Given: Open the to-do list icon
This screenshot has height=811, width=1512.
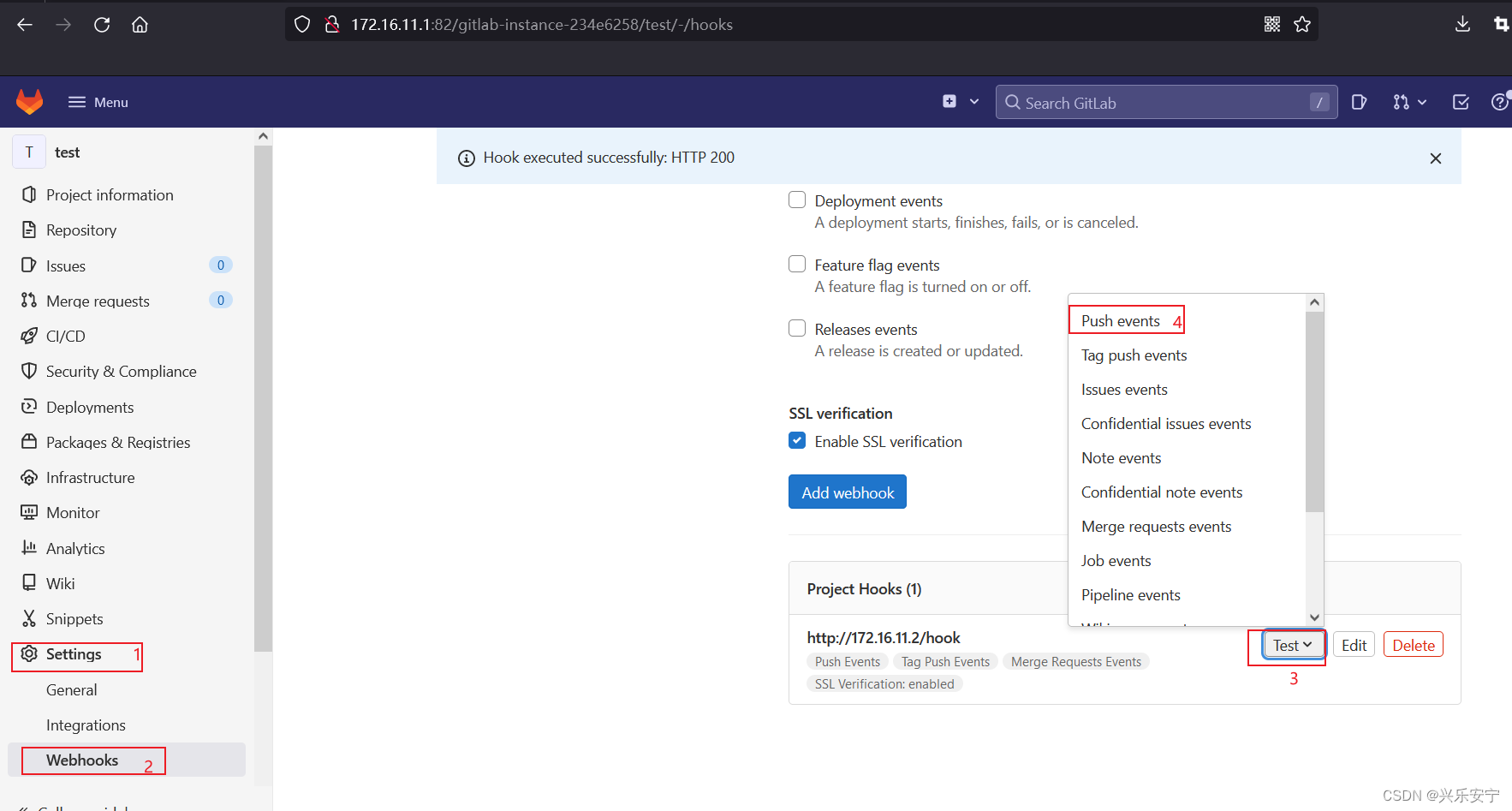Looking at the screenshot, I should point(1461,102).
